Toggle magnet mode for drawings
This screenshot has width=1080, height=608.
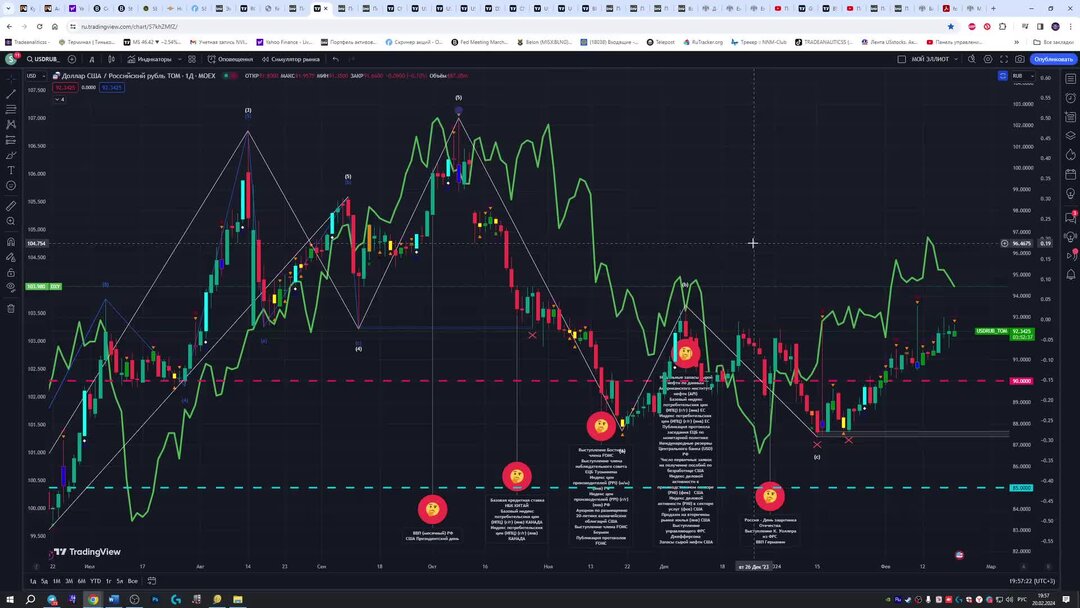[x=10, y=242]
